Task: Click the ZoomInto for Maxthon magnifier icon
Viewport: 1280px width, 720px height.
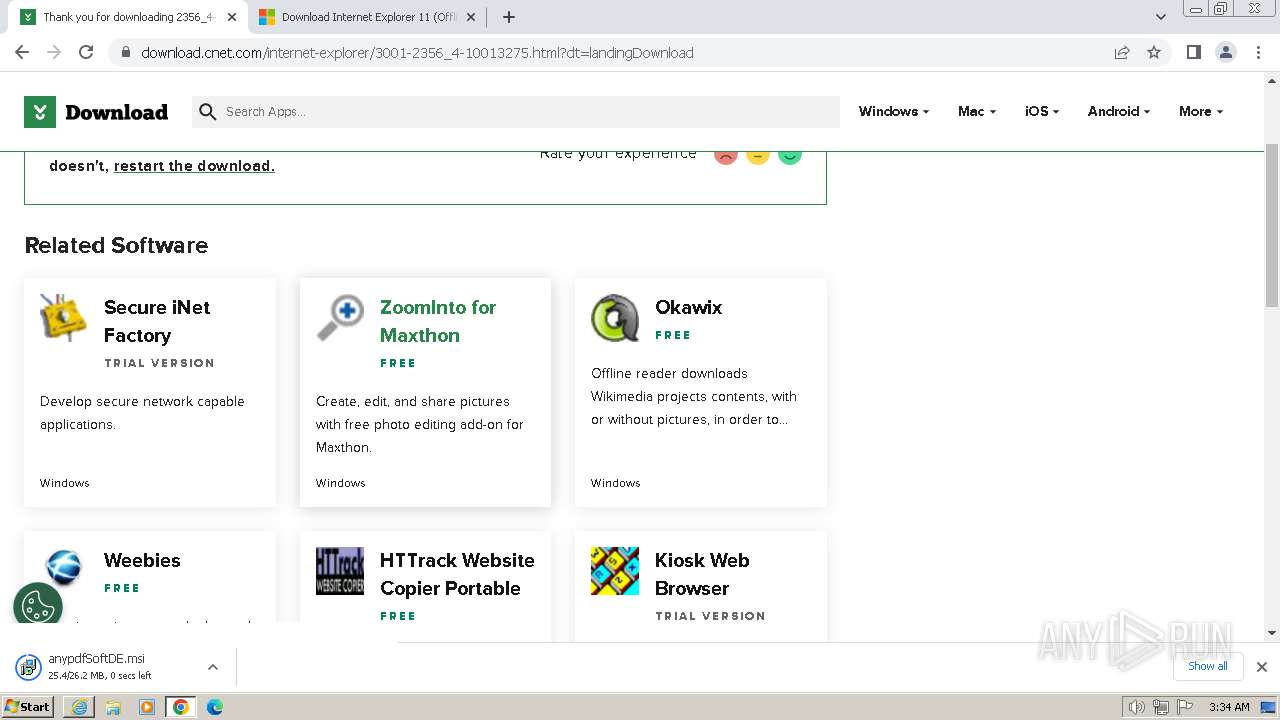Action: 340,318
